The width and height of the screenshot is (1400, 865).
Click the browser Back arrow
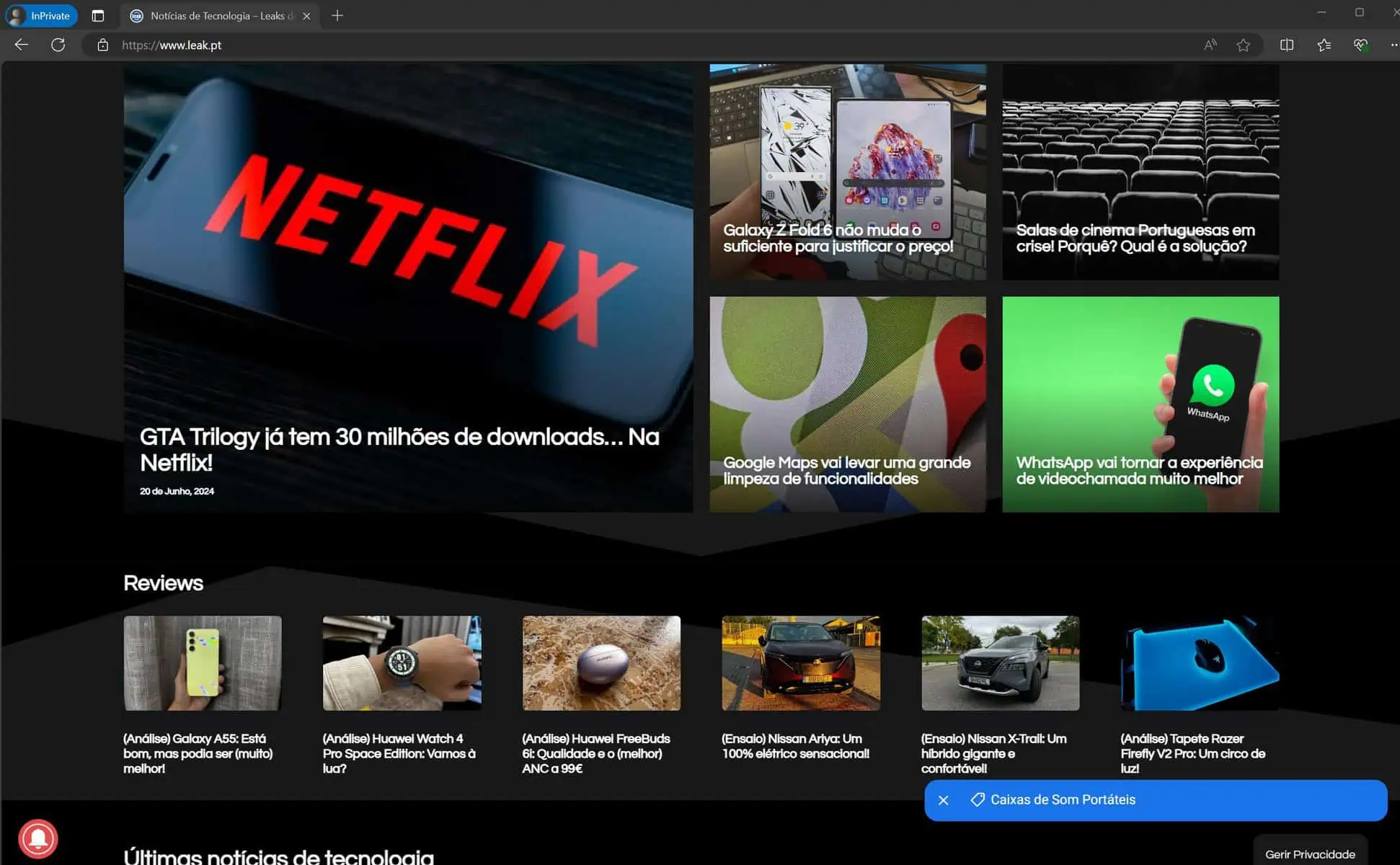[22, 45]
